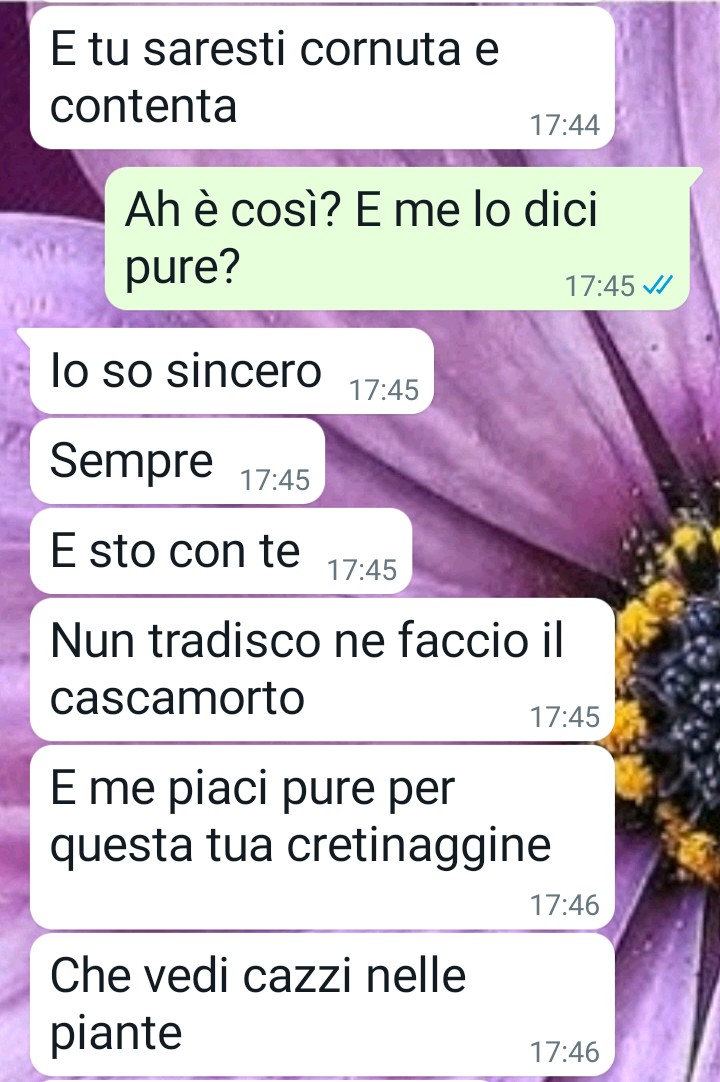Tap the 'Nun tradisco ne faccio il cascamorto' bubble

click(x=322, y=669)
